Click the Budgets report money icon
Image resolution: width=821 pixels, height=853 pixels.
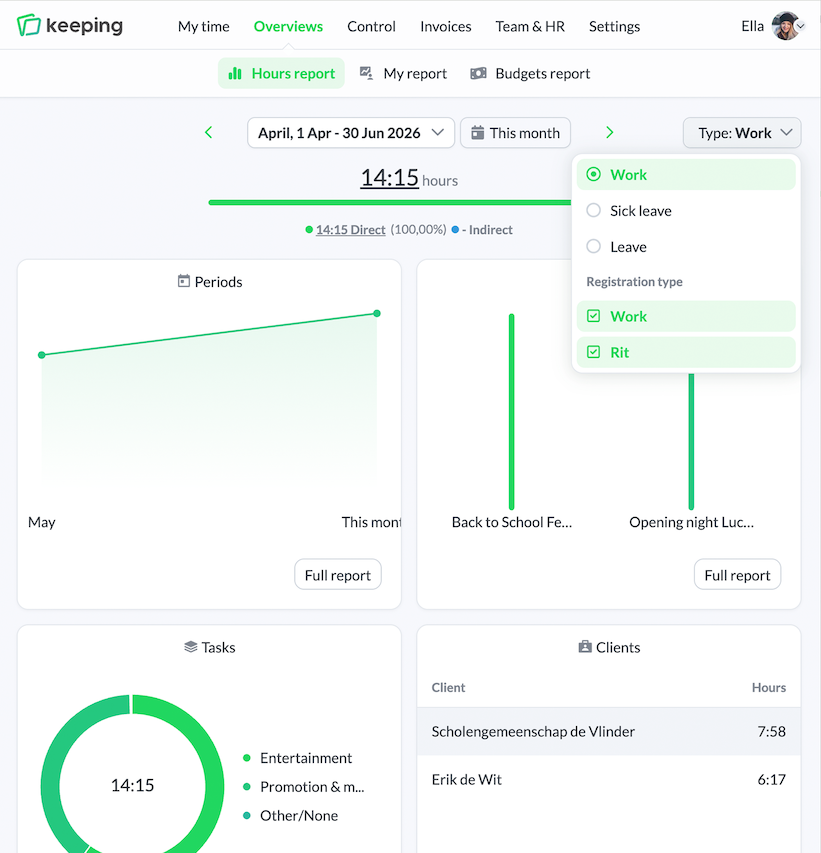(x=478, y=73)
